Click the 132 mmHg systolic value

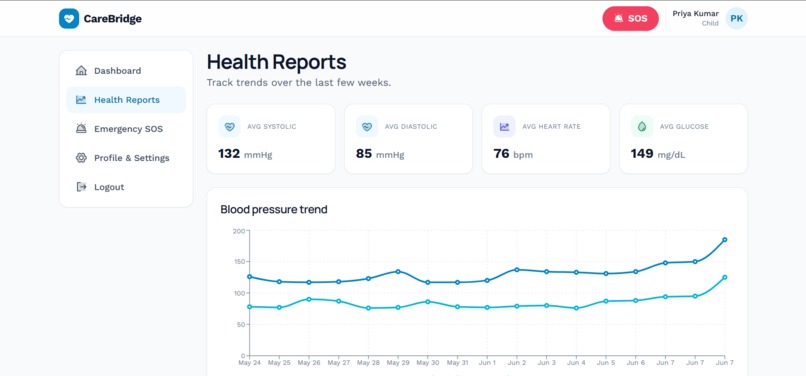click(245, 154)
